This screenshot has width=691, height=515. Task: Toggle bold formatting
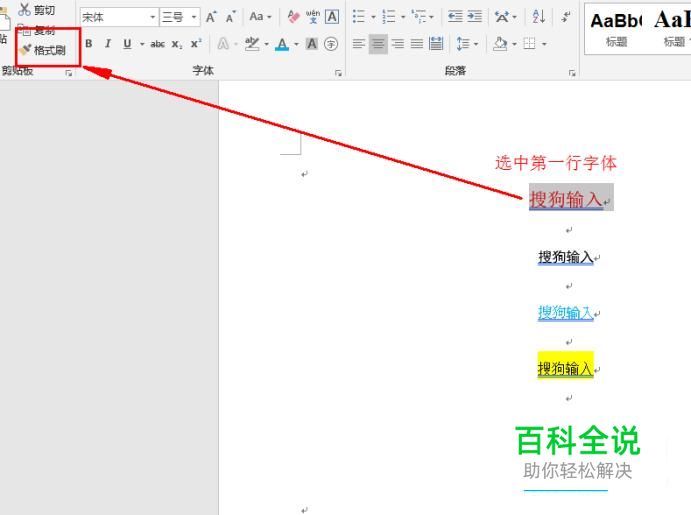pyautogui.click(x=89, y=44)
